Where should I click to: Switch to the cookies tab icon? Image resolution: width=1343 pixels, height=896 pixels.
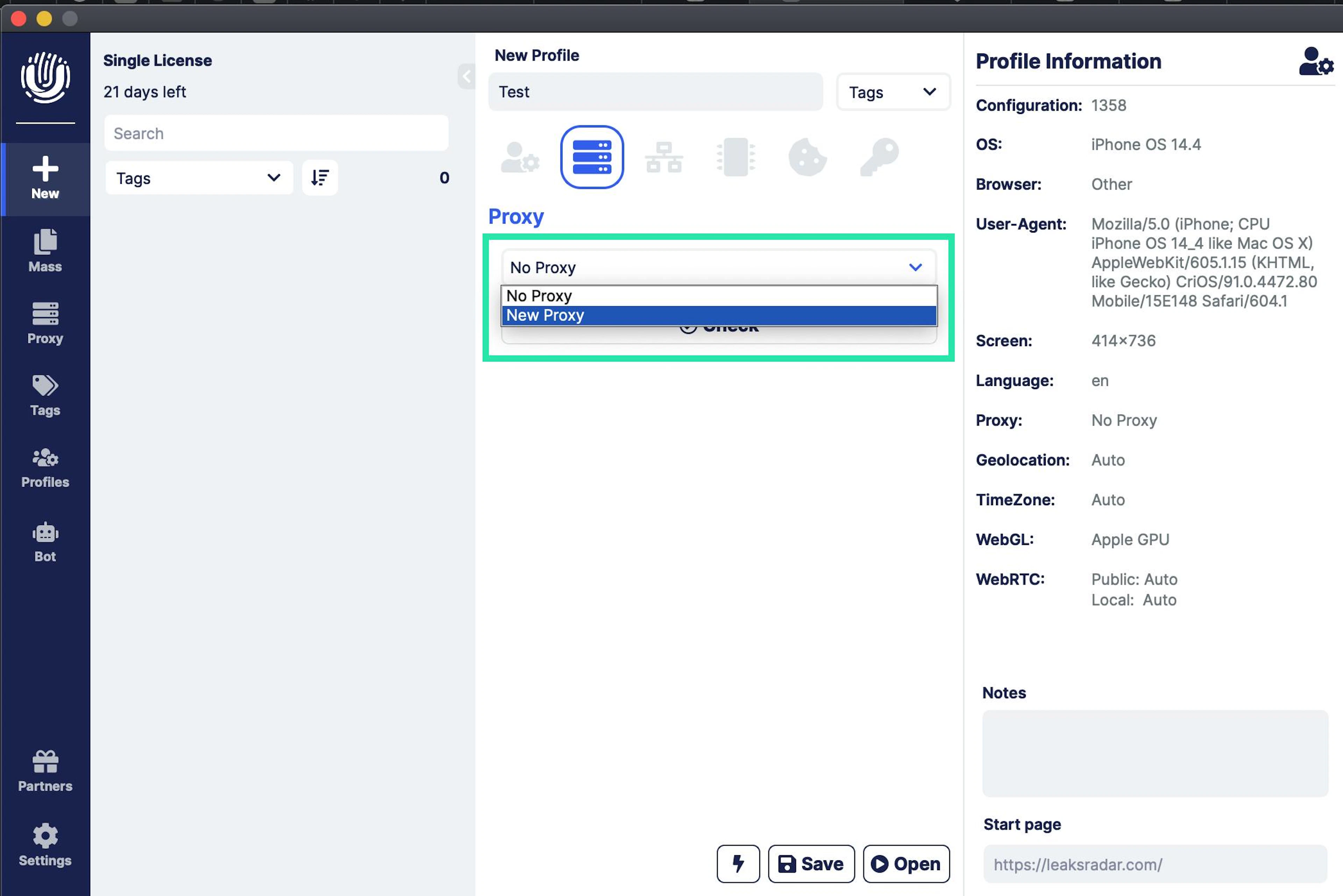click(807, 157)
